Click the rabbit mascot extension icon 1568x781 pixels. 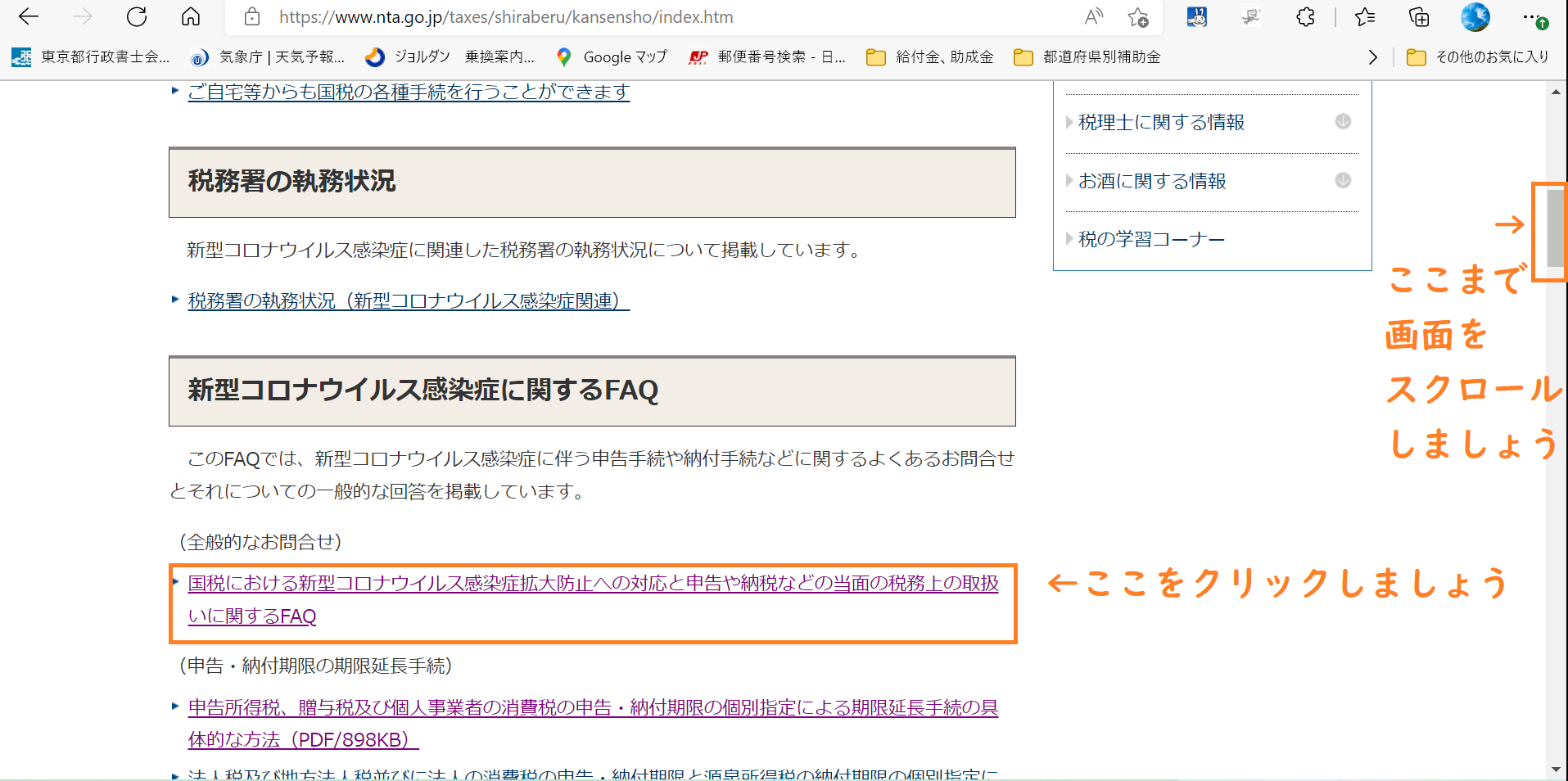click(1196, 17)
